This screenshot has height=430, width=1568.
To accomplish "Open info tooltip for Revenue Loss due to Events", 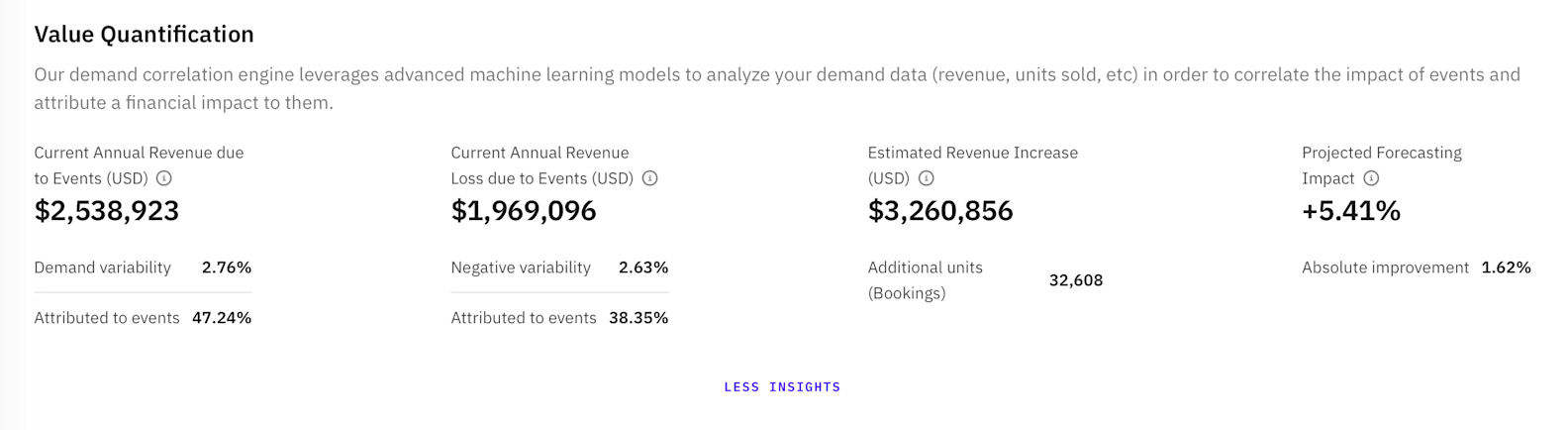I will click(650, 178).
